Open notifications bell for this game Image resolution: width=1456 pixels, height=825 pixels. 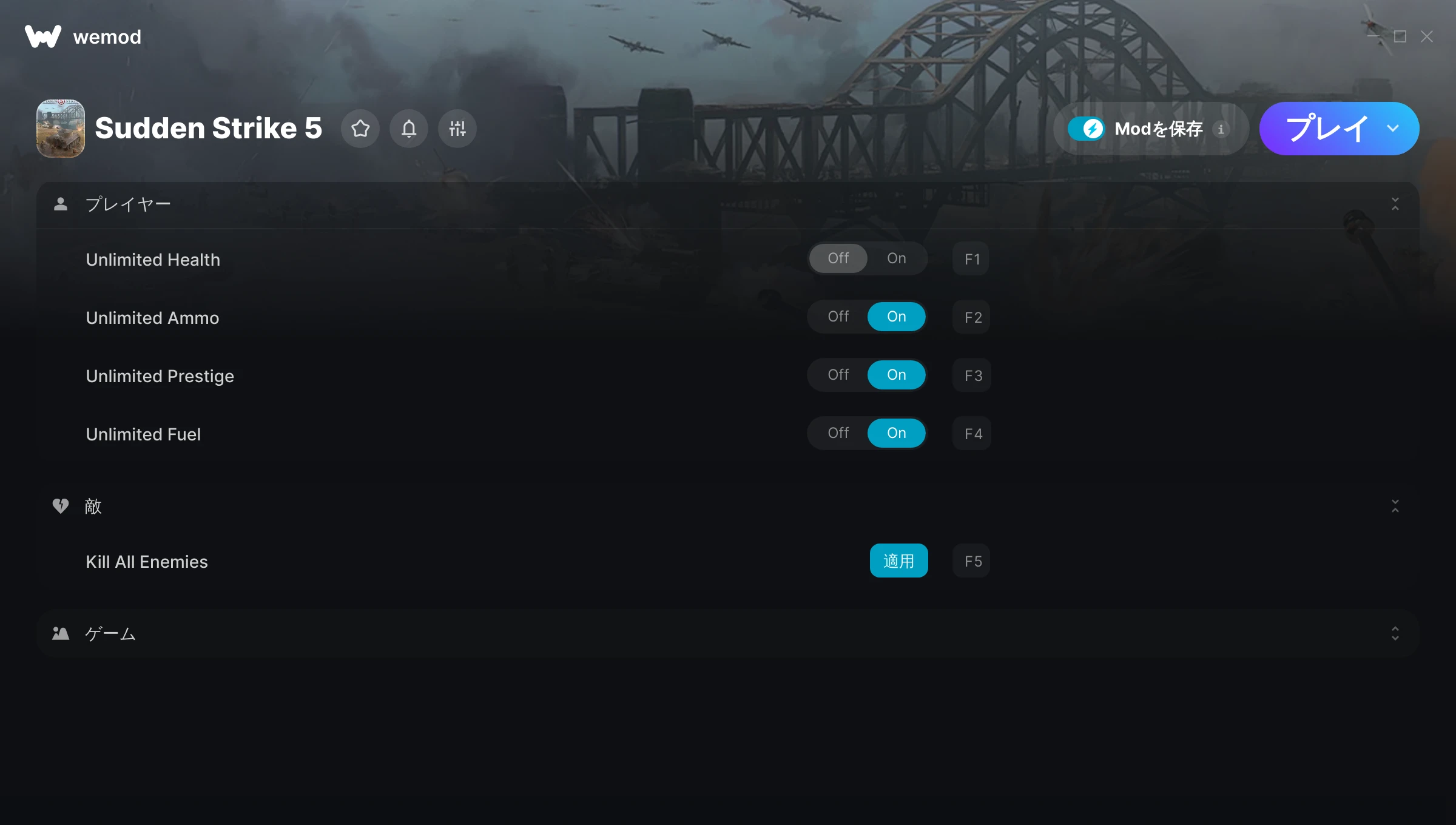409,129
